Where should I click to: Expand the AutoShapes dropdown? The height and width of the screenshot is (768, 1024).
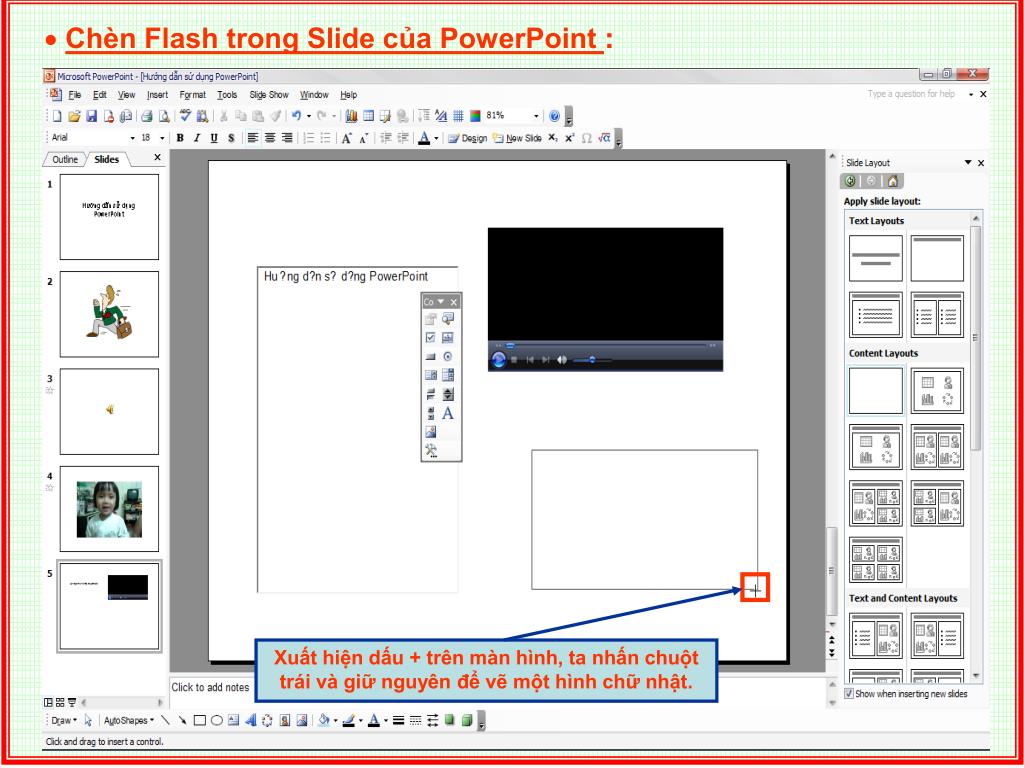[x=129, y=721]
